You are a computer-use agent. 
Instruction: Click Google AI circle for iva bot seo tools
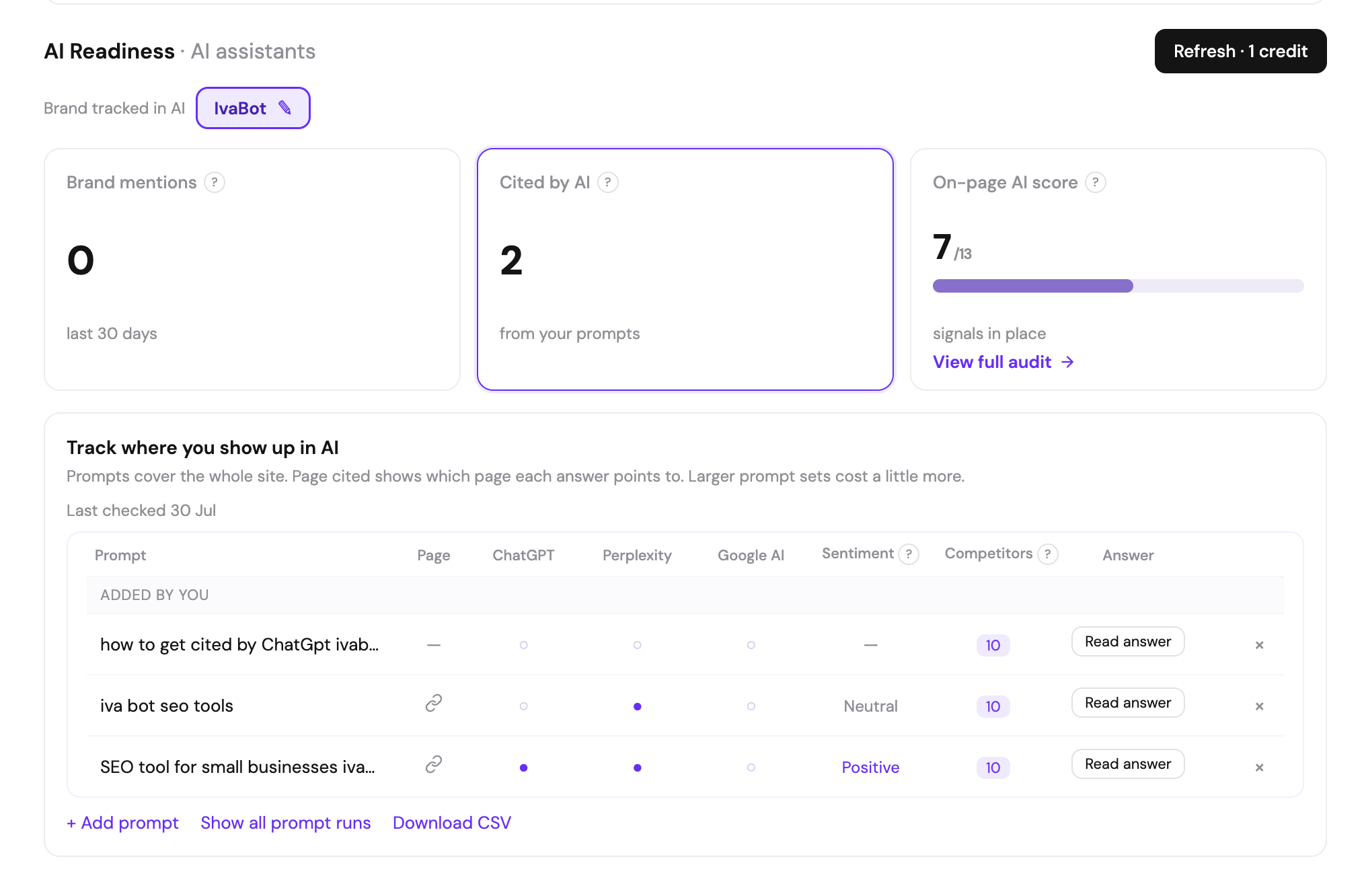coord(751,706)
